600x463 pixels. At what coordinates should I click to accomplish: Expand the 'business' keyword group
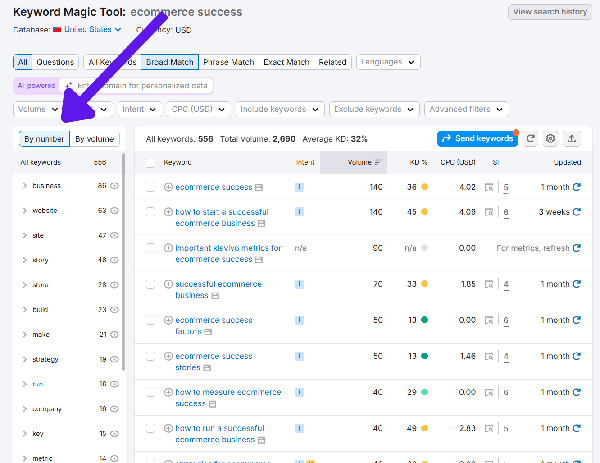point(25,186)
